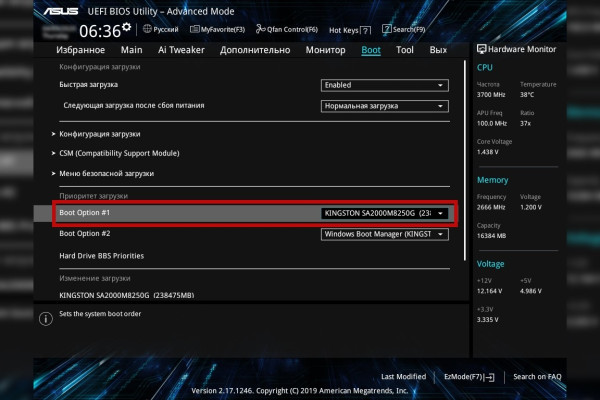The image size is (600, 400).
Task: Click the gear icon next to the clock
Action: click(126, 27)
